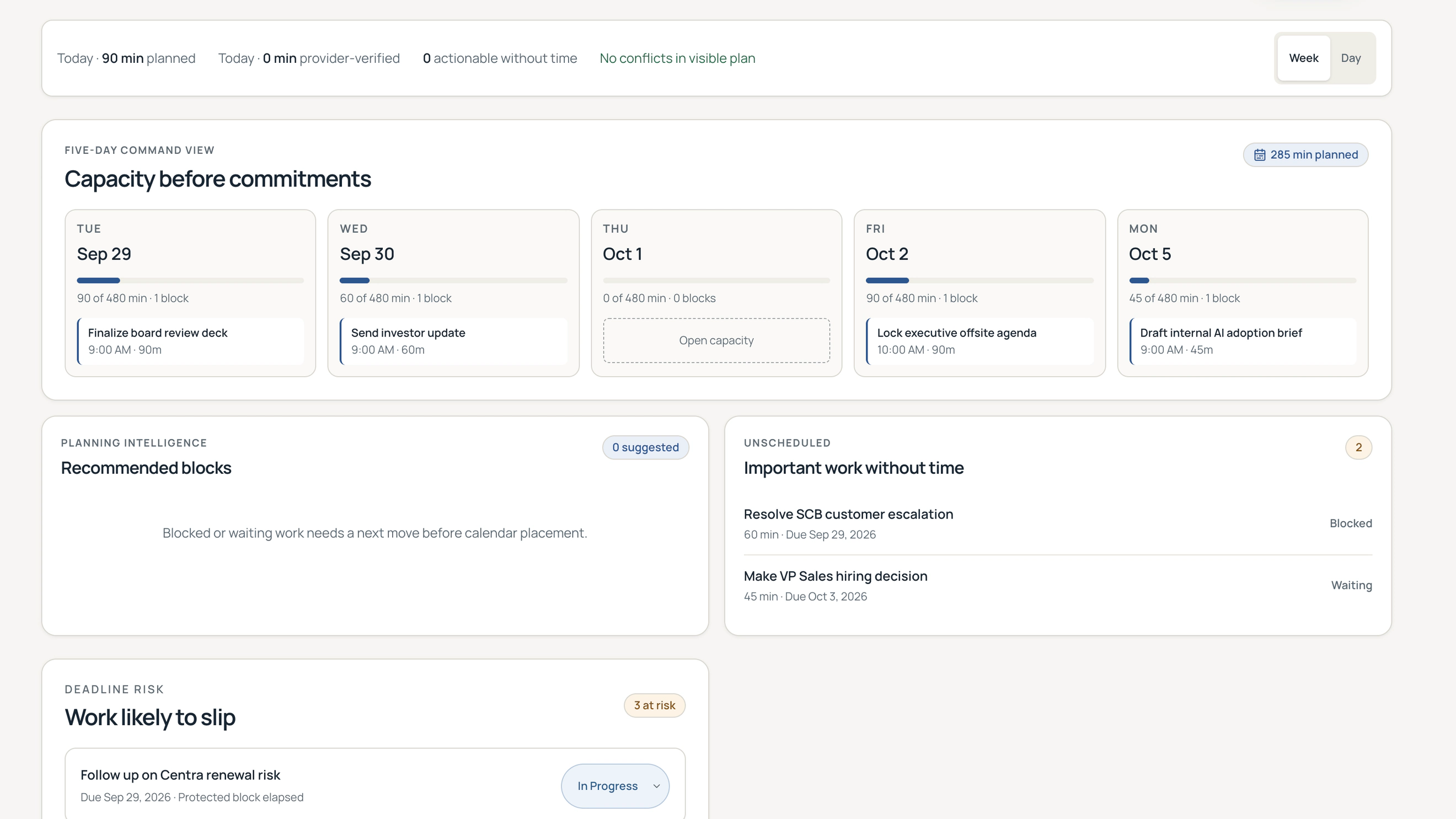
Task: Click the Oct 2 date heading
Action: click(887, 254)
